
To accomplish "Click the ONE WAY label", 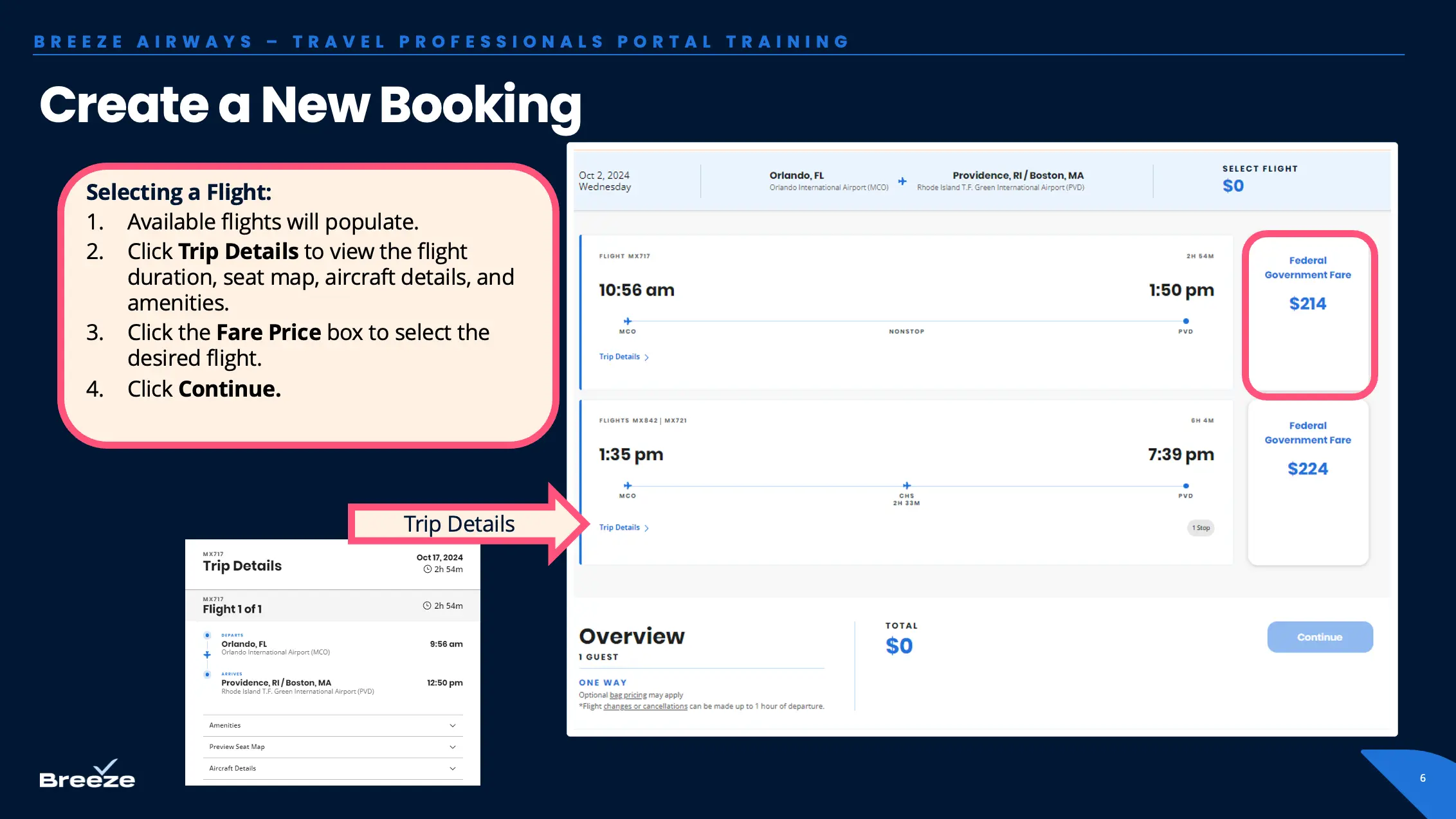I will point(603,683).
